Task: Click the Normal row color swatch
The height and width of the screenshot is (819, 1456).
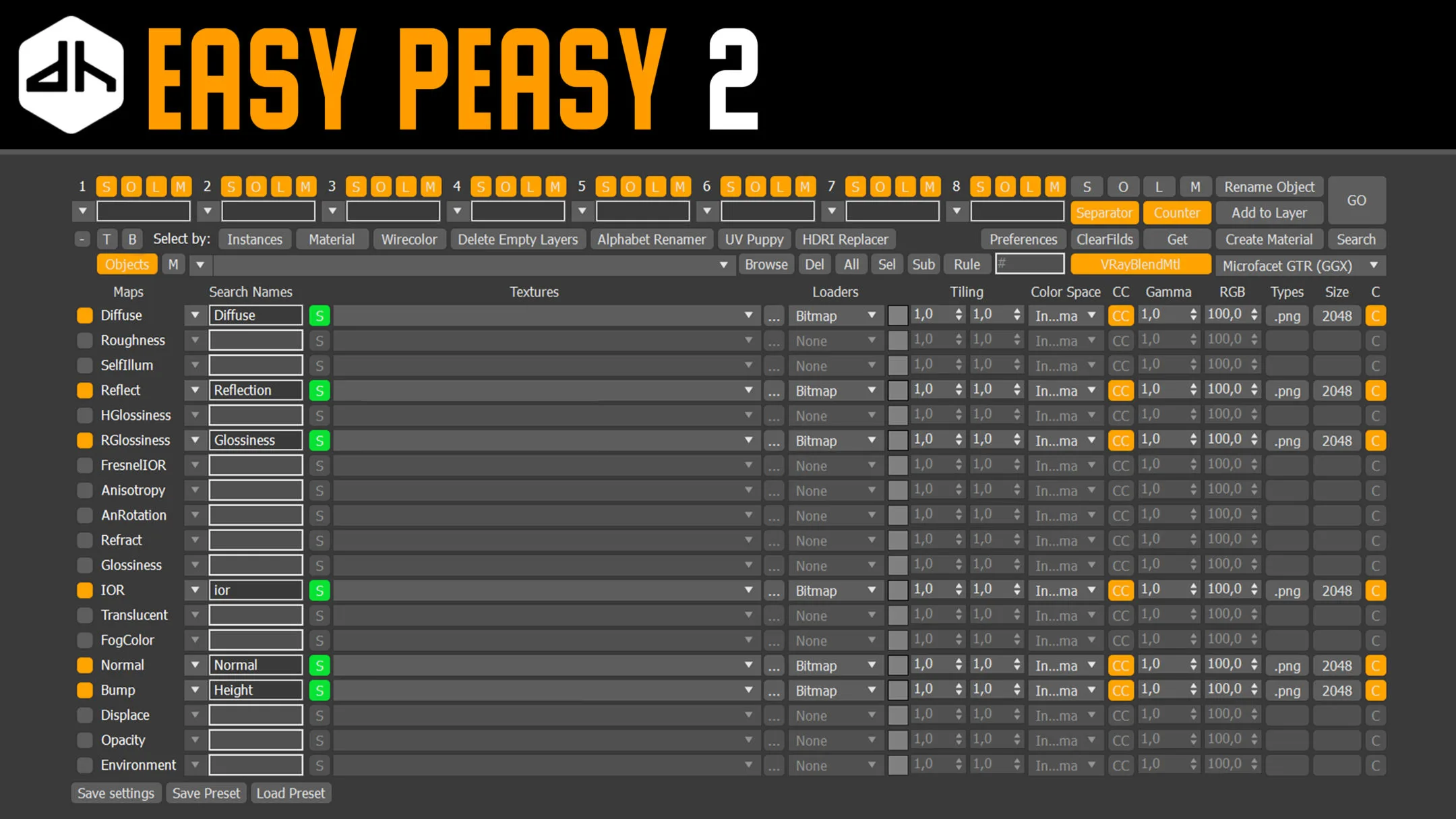Action: pos(897,665)
